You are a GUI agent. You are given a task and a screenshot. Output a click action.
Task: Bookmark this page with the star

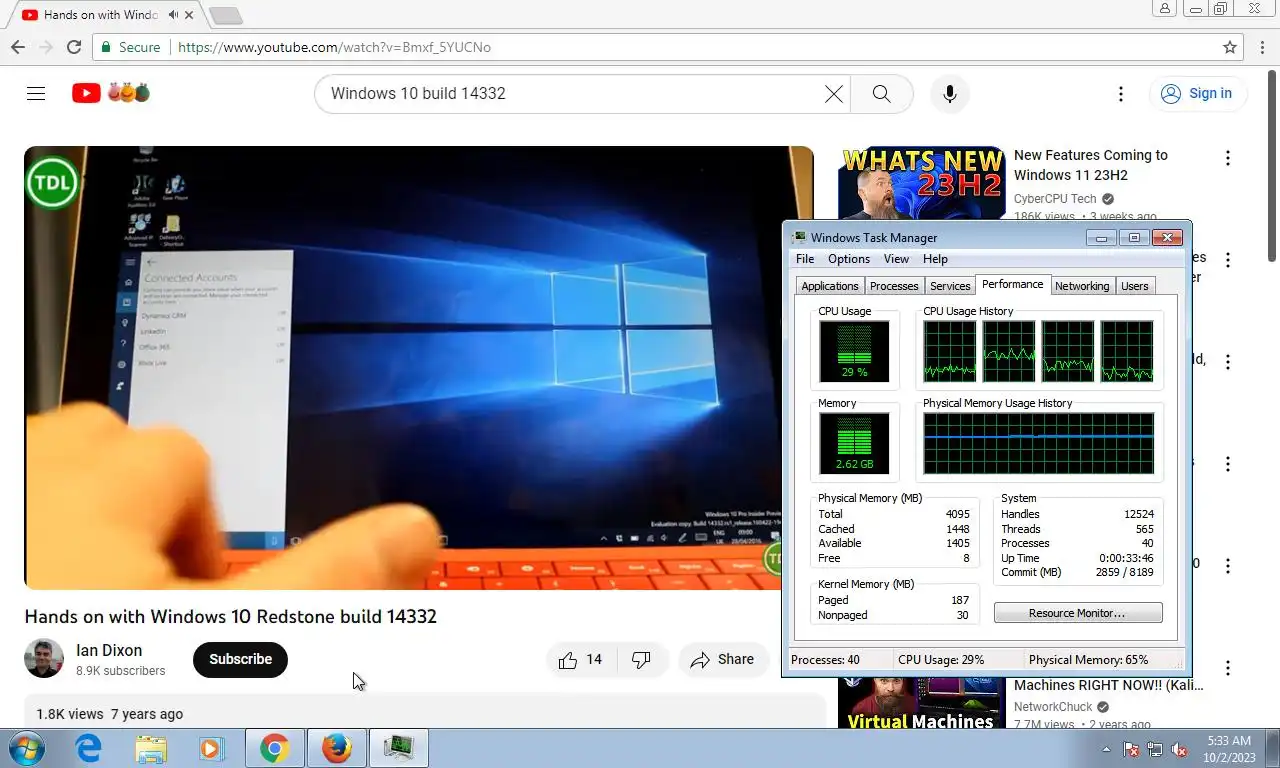coord(1230,47)
